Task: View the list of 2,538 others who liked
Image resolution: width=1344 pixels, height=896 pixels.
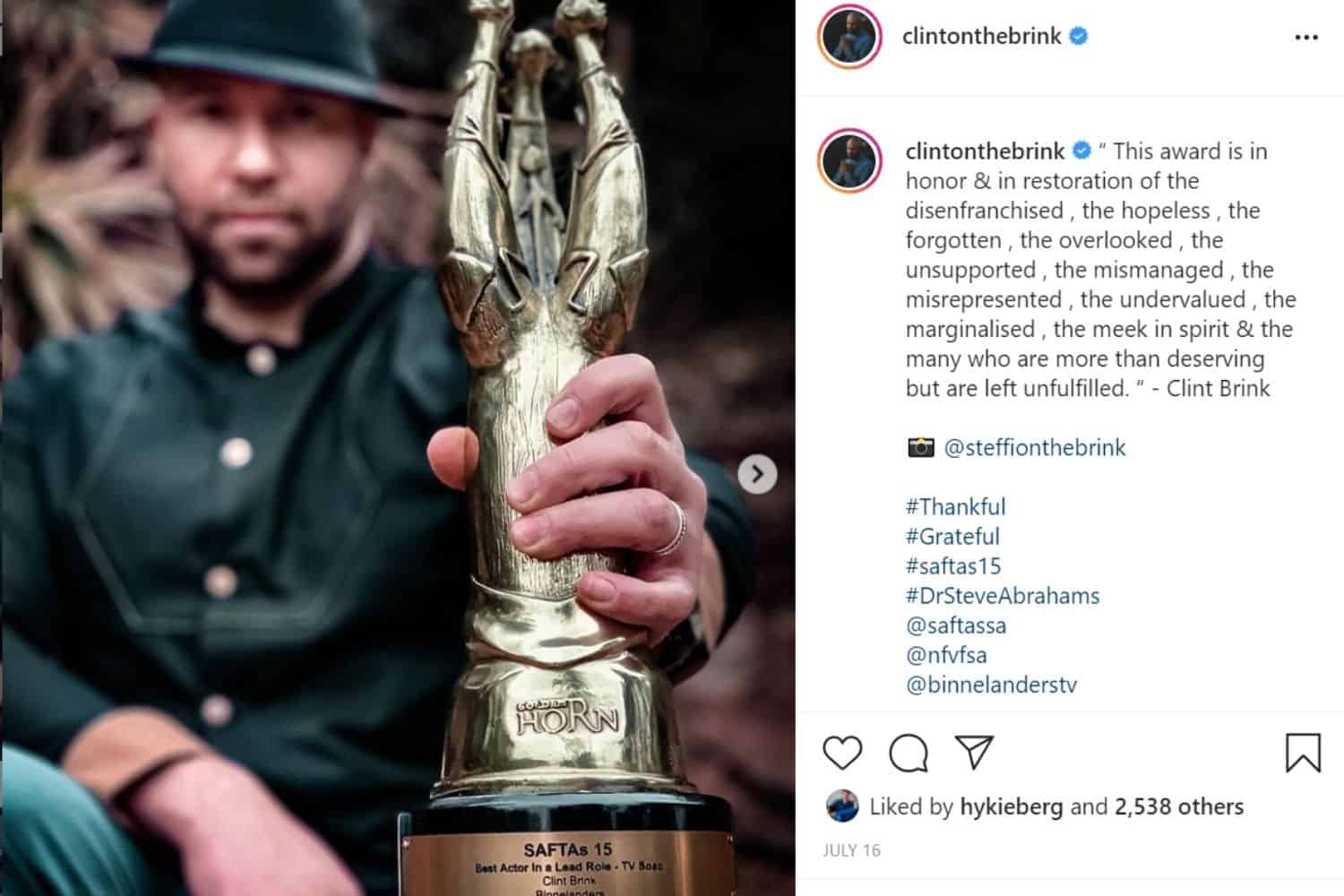Action: pos(1179,806)
